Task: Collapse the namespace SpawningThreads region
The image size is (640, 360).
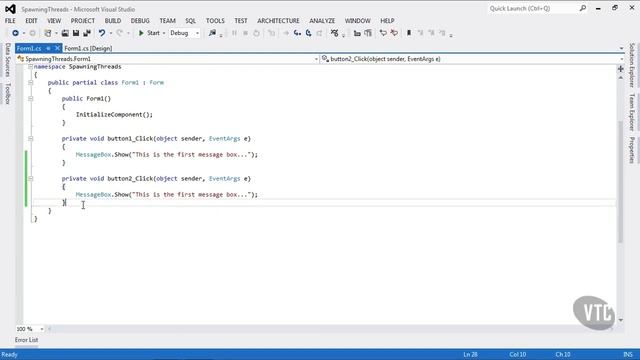Action: click(x=31, y=67)
